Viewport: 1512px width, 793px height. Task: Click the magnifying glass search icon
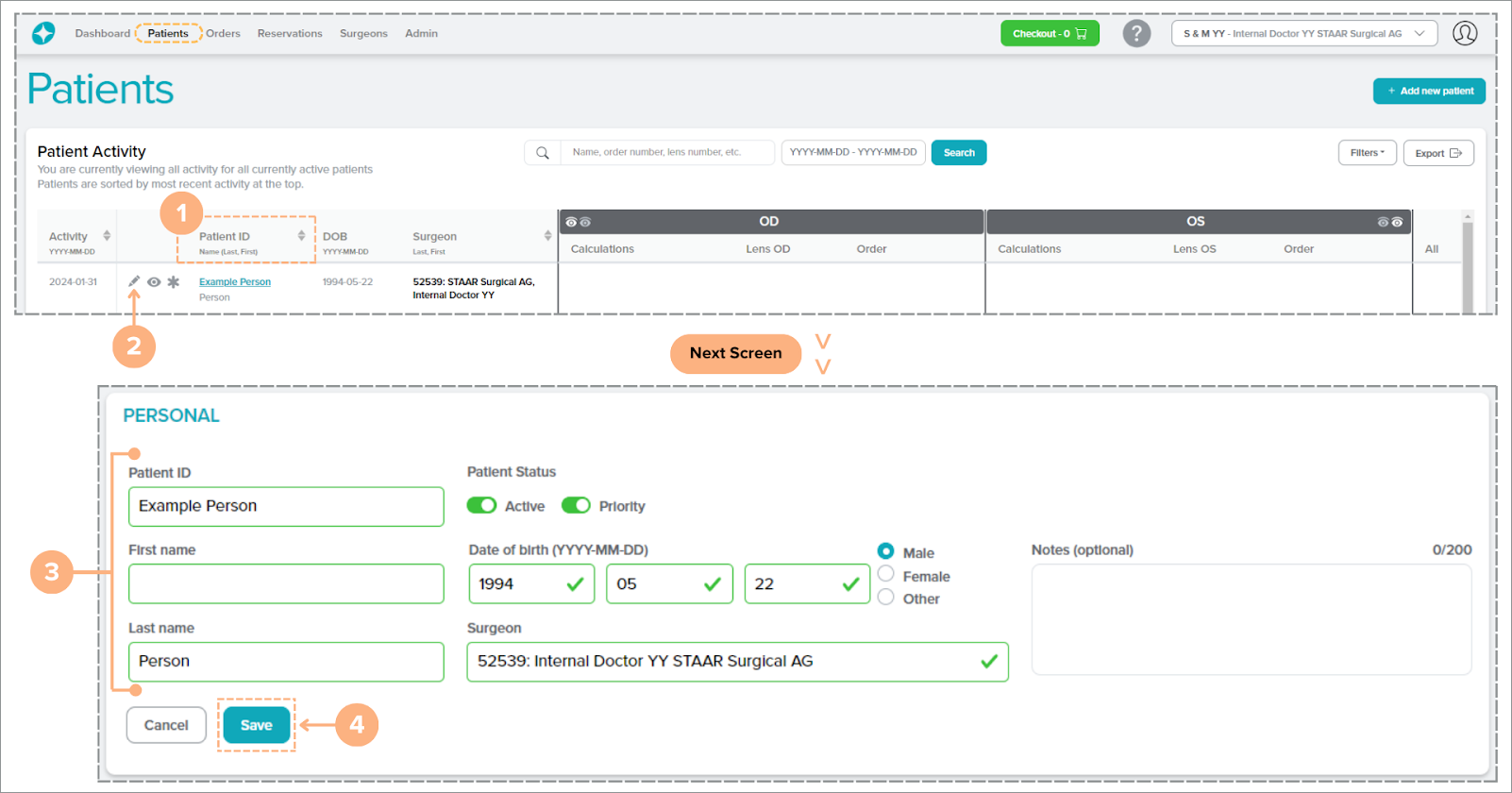(543, 153)
